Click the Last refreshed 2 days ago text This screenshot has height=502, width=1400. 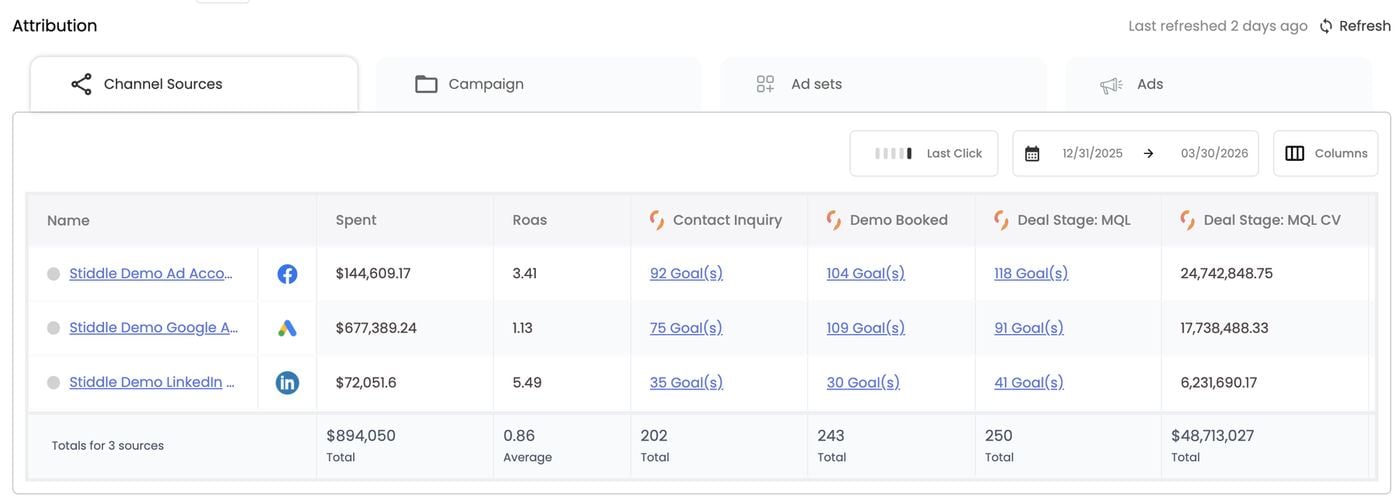coord(1218,26)
